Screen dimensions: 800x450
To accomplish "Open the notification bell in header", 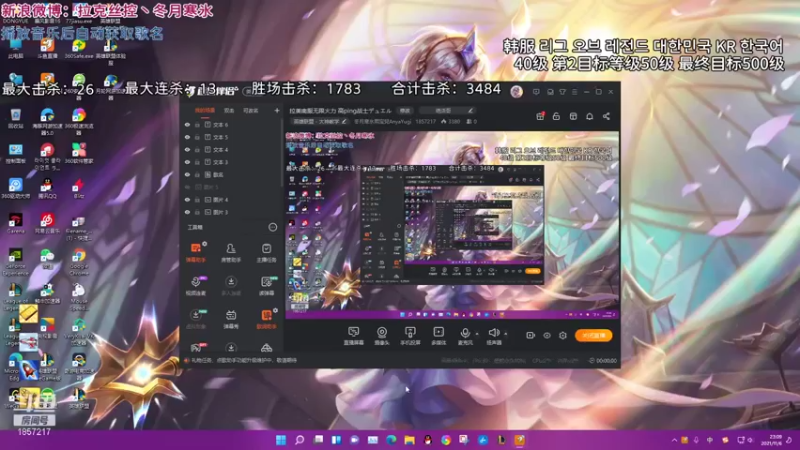I will click(x=589, y=116).
